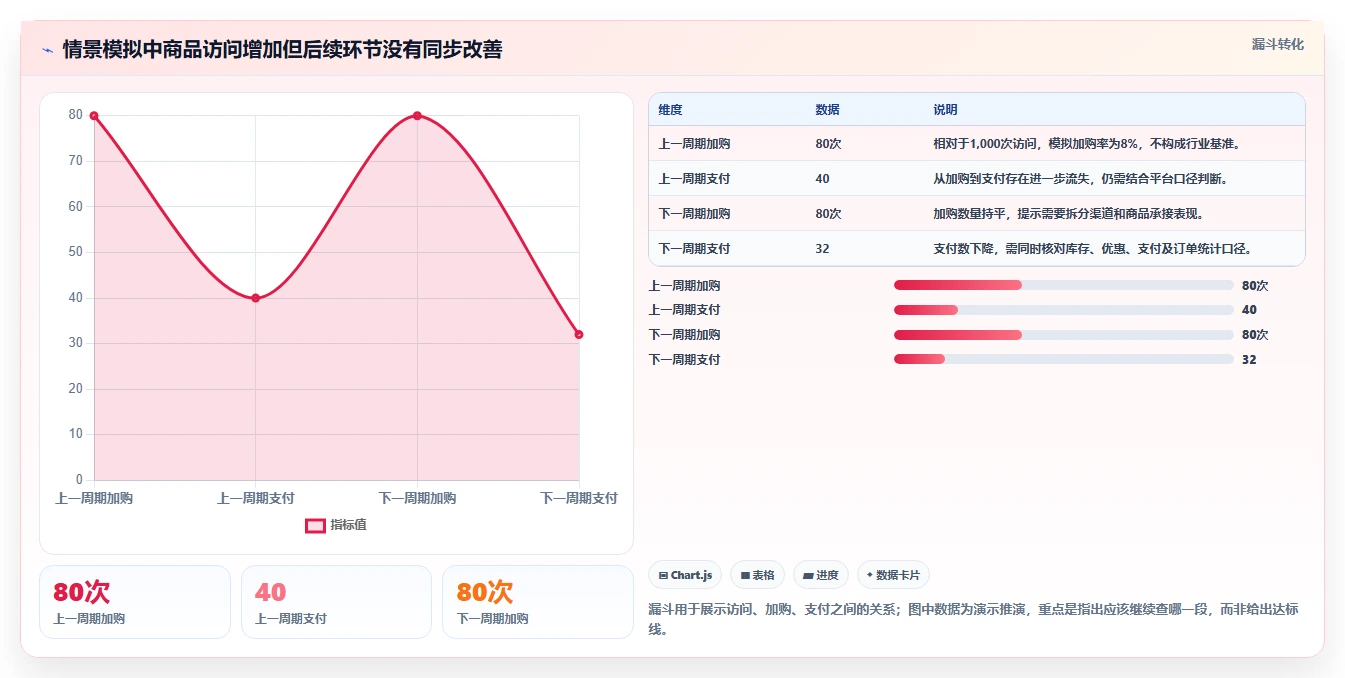Click the 说明 column header
The width and height of the screenshot is (1345, 678).
point(945,110)
